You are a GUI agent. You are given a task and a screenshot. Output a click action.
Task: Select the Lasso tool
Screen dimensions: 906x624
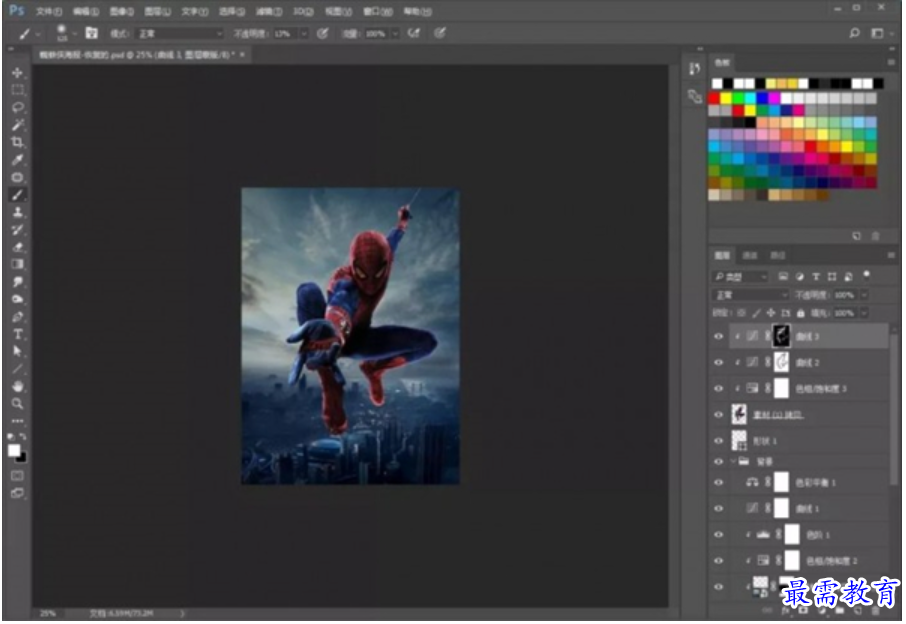tap(17, 107)
